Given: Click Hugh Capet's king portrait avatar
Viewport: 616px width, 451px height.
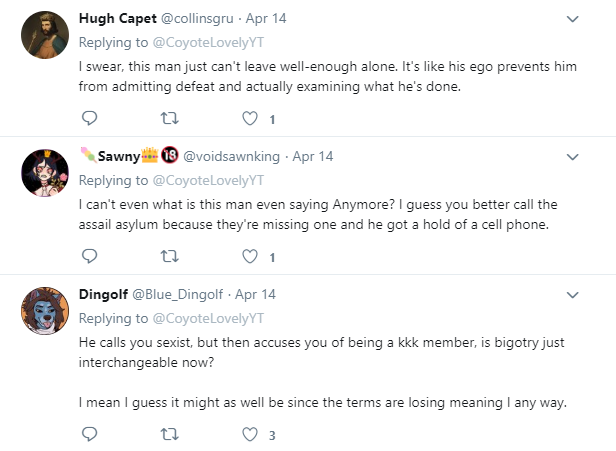Looking at the screenshot, I should (45, 35).
